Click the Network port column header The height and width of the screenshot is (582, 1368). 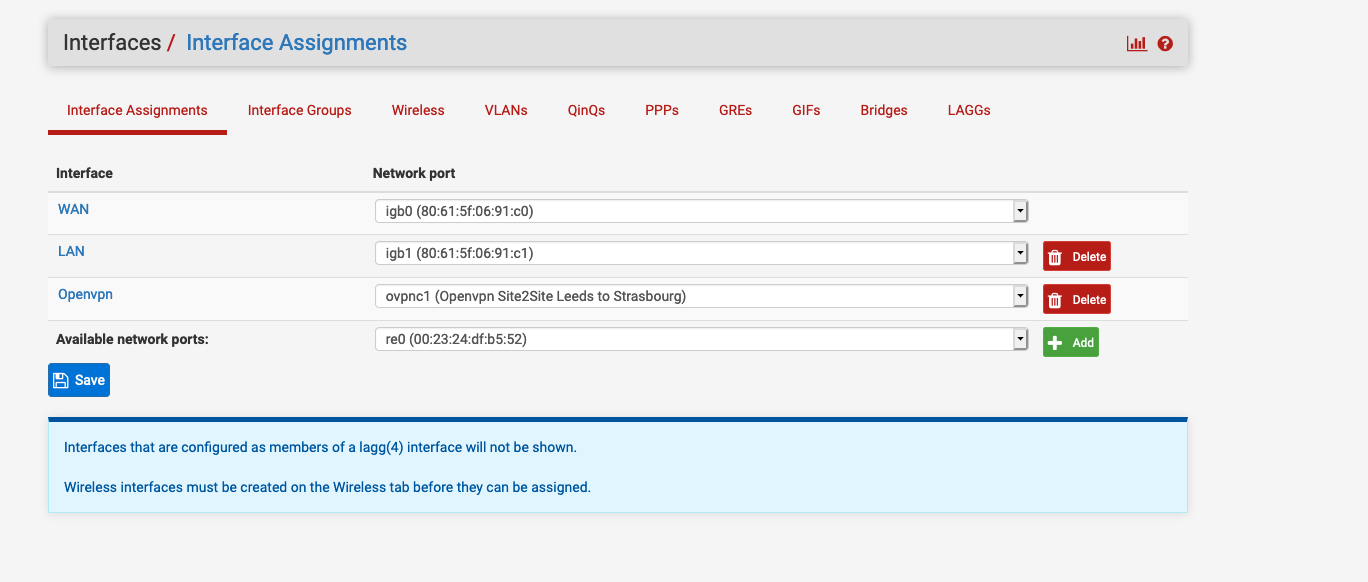pyautogui.click(x=414, y=173)
